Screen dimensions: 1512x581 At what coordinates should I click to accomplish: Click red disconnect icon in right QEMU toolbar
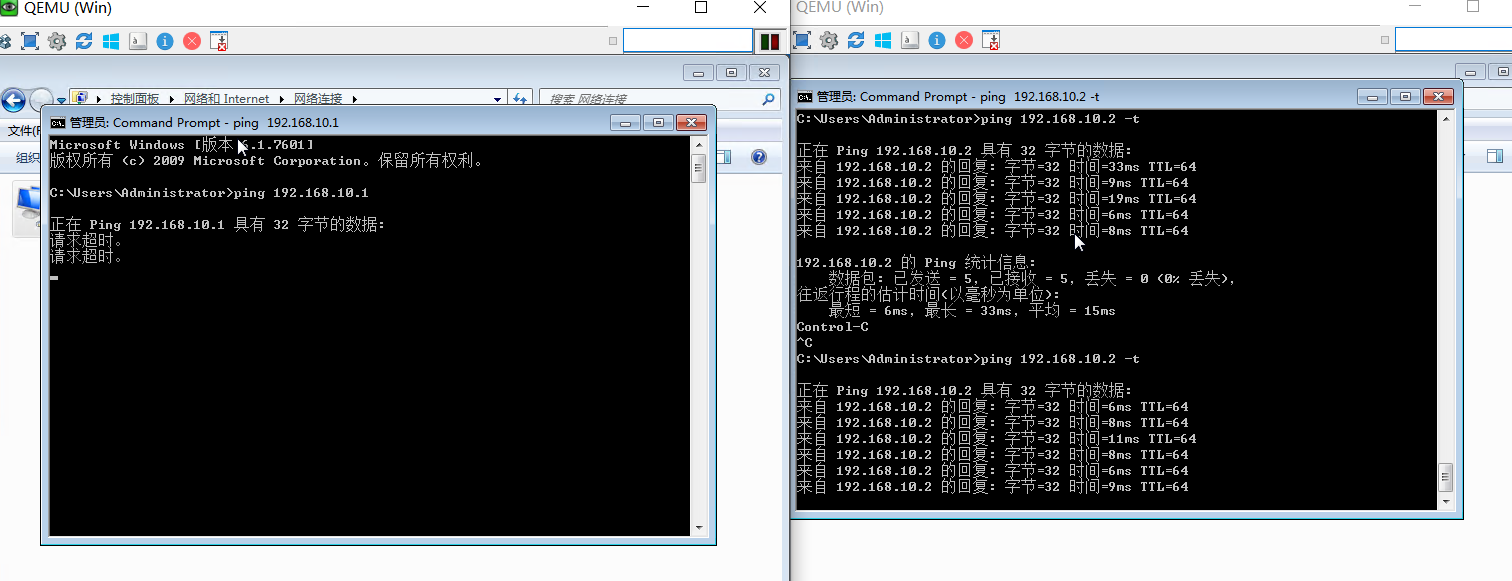[964, 41]
